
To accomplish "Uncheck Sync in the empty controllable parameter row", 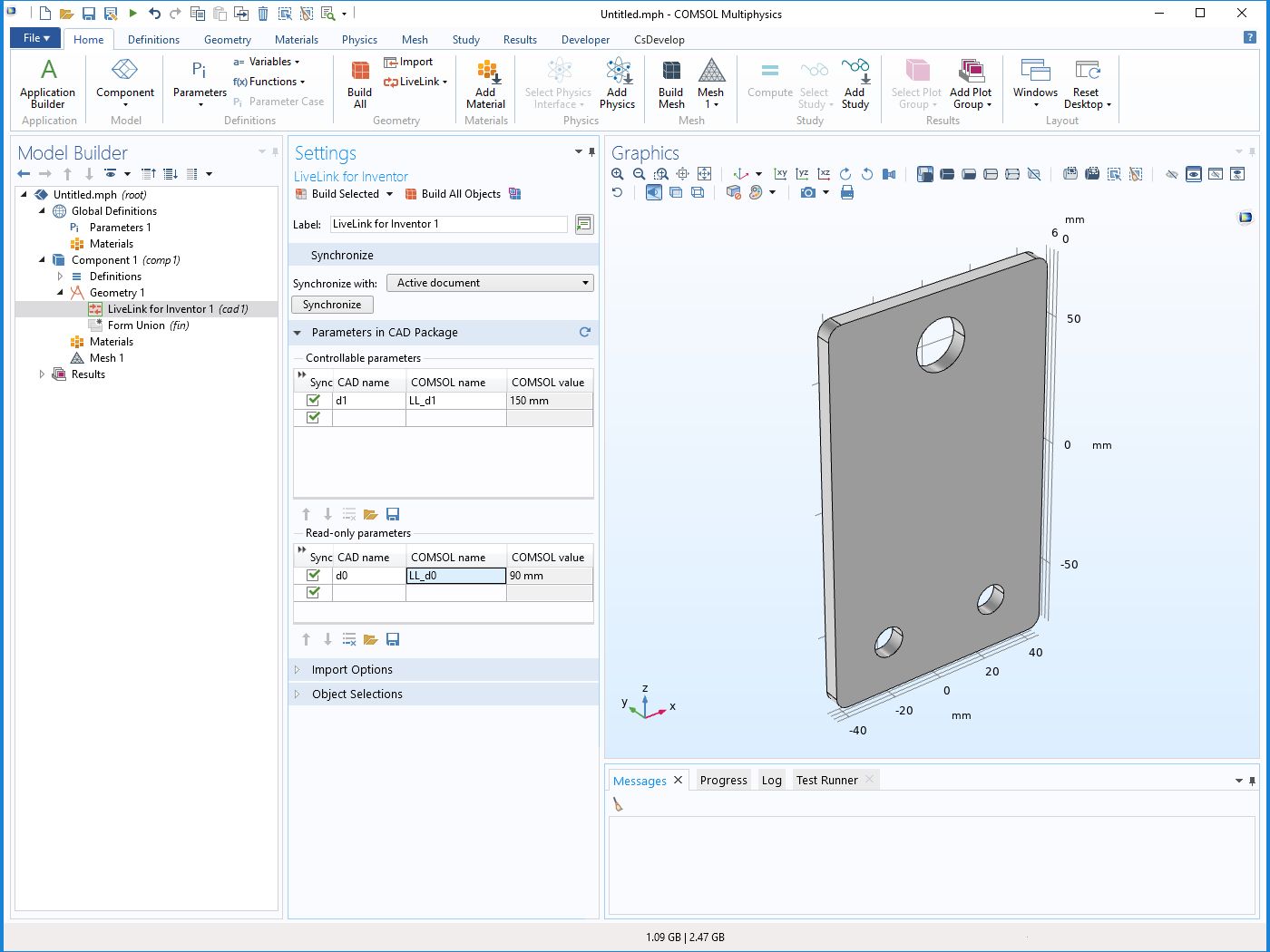I will [x=314, y=417].
